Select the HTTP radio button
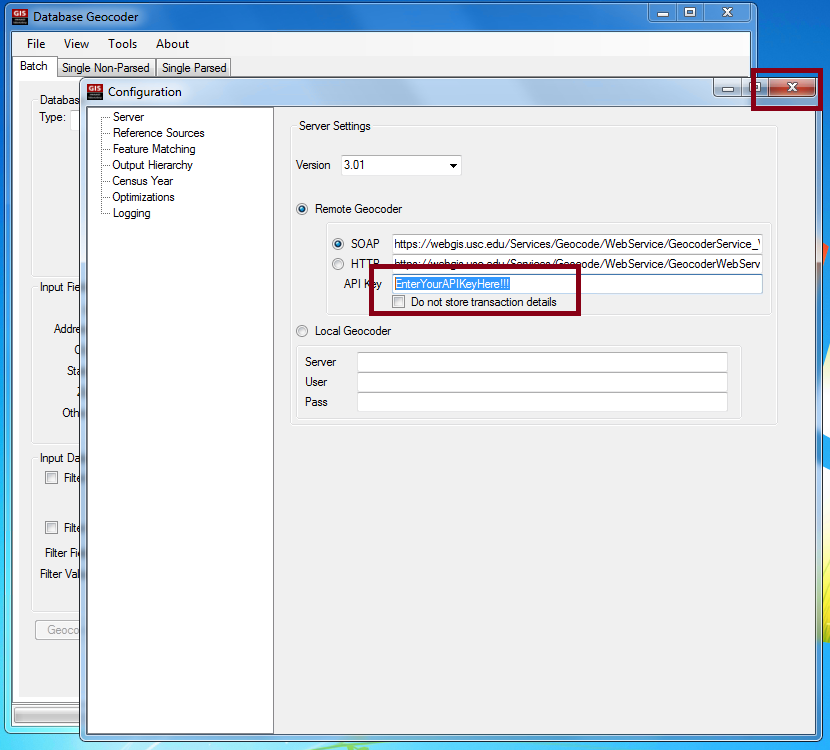The image size is (830, 750). pyautogui.click(x=338, y=264)
